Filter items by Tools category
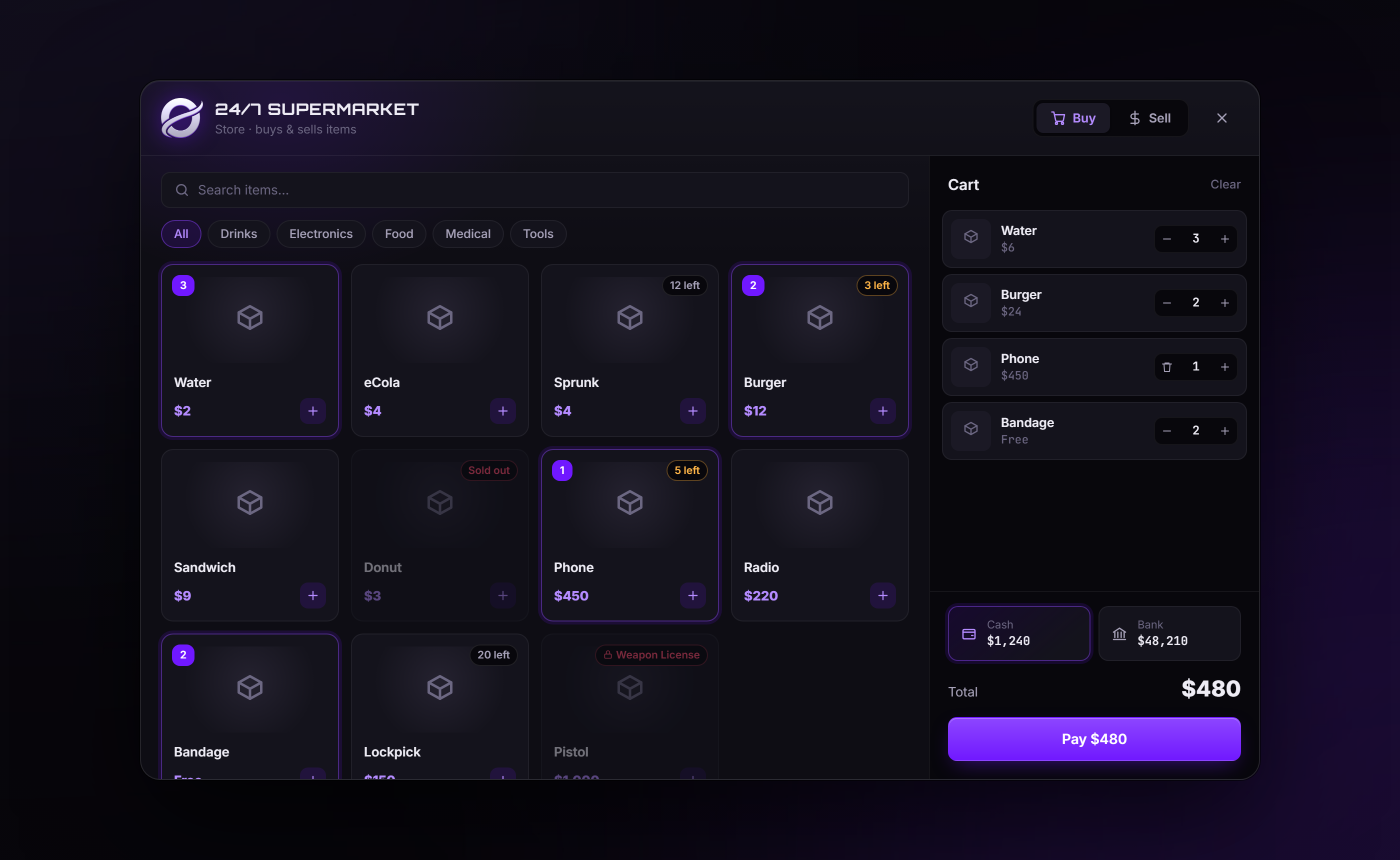The height and width of the screenshot is (860, 1400). click(538, 234)
